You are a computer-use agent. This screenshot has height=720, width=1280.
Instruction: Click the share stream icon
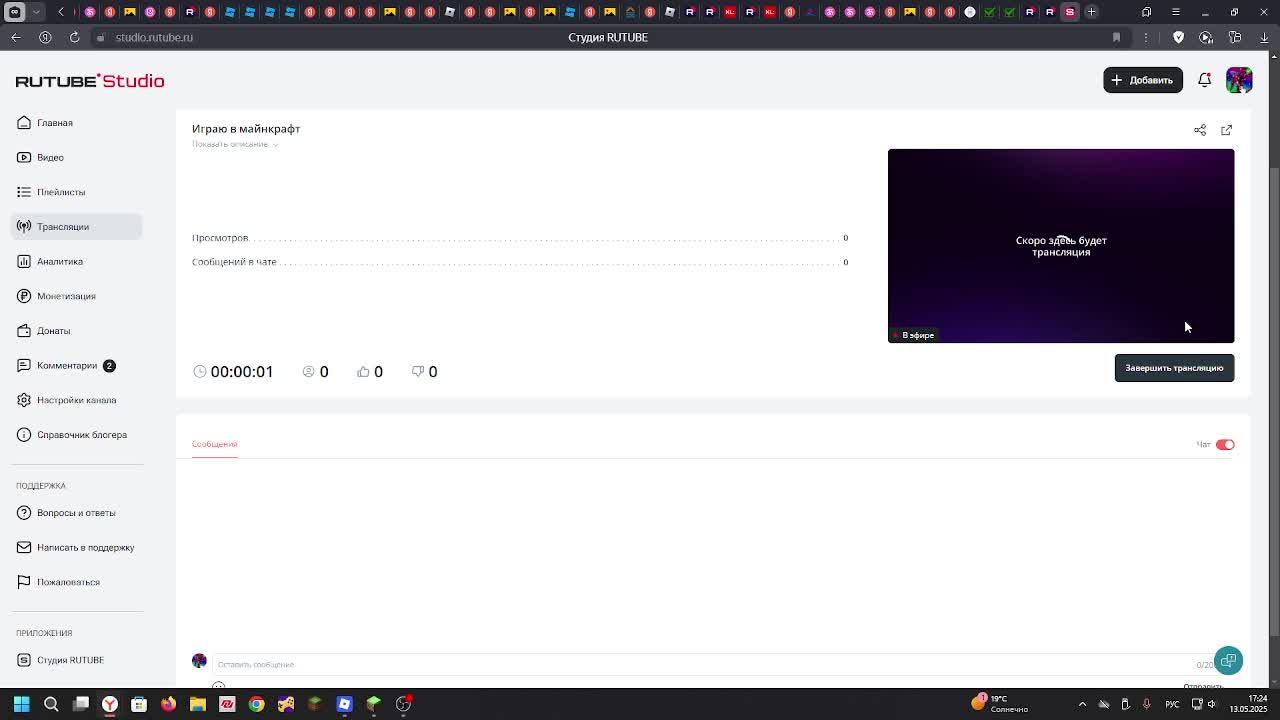pos(1200,130)
